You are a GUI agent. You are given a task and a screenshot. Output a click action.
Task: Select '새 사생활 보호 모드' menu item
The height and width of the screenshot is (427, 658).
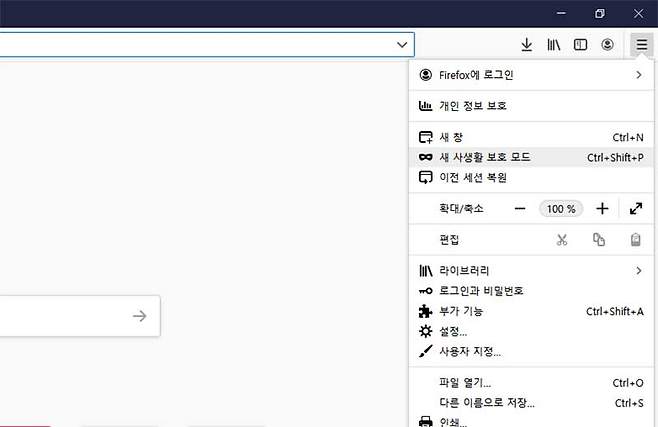pyautogui.click(x=531, y=157)
